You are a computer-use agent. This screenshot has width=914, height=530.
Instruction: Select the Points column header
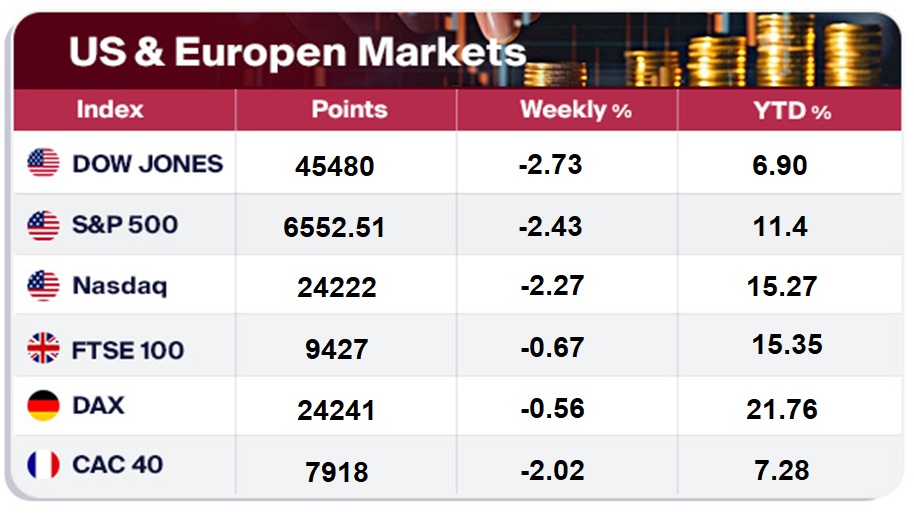point(349,110)
